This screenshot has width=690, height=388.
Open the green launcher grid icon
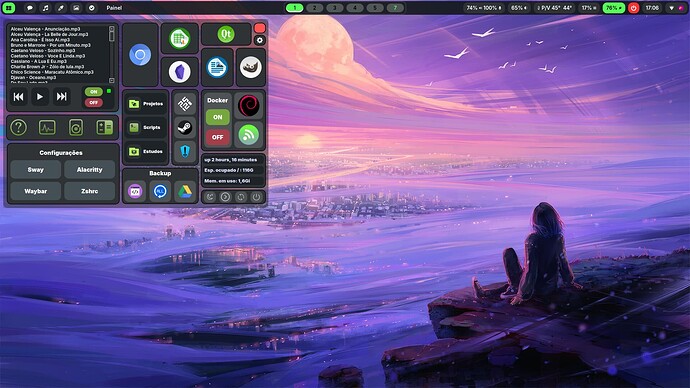coord(9,8)
